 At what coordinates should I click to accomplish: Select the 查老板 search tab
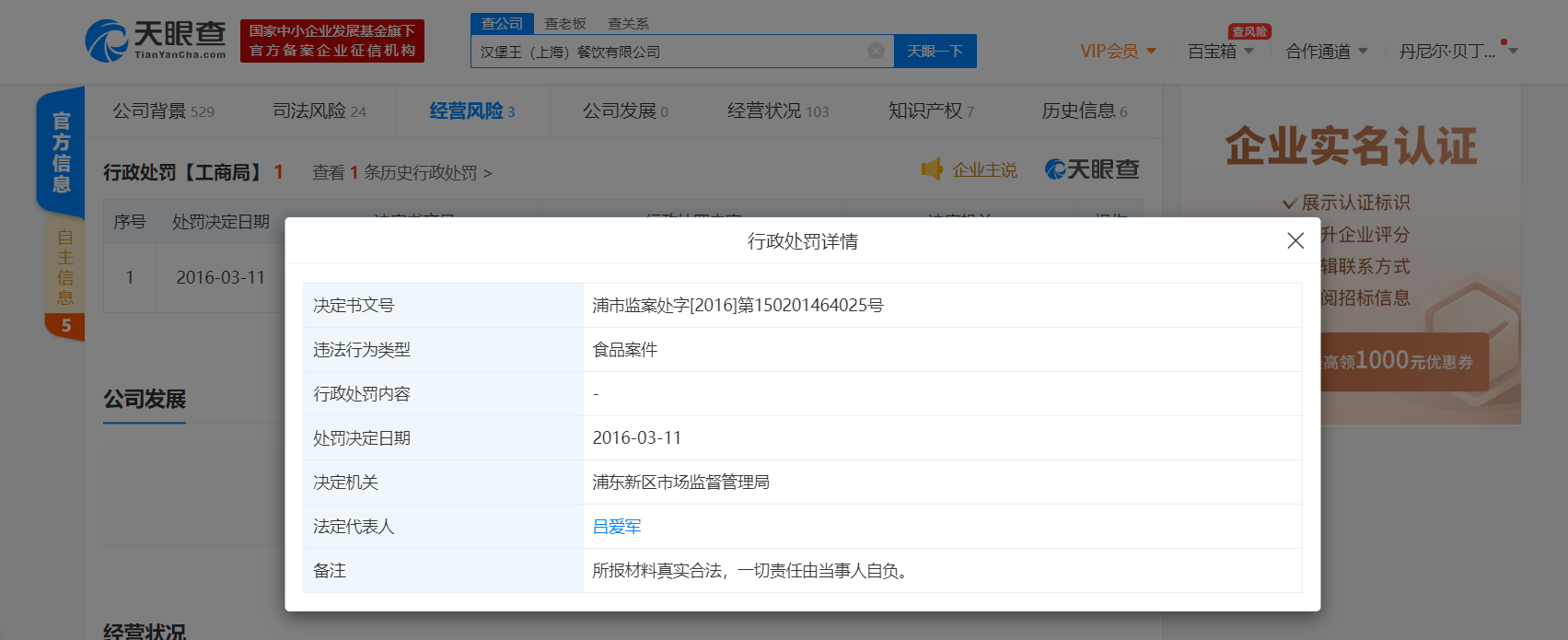pos(565,23)
